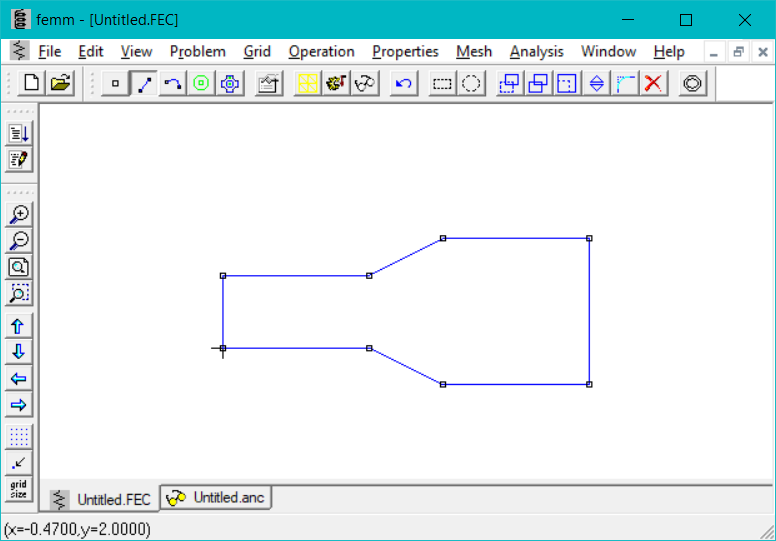The image size is (776, 541).
Task: Click the femm title bar app icon
Action: [21, 20]
